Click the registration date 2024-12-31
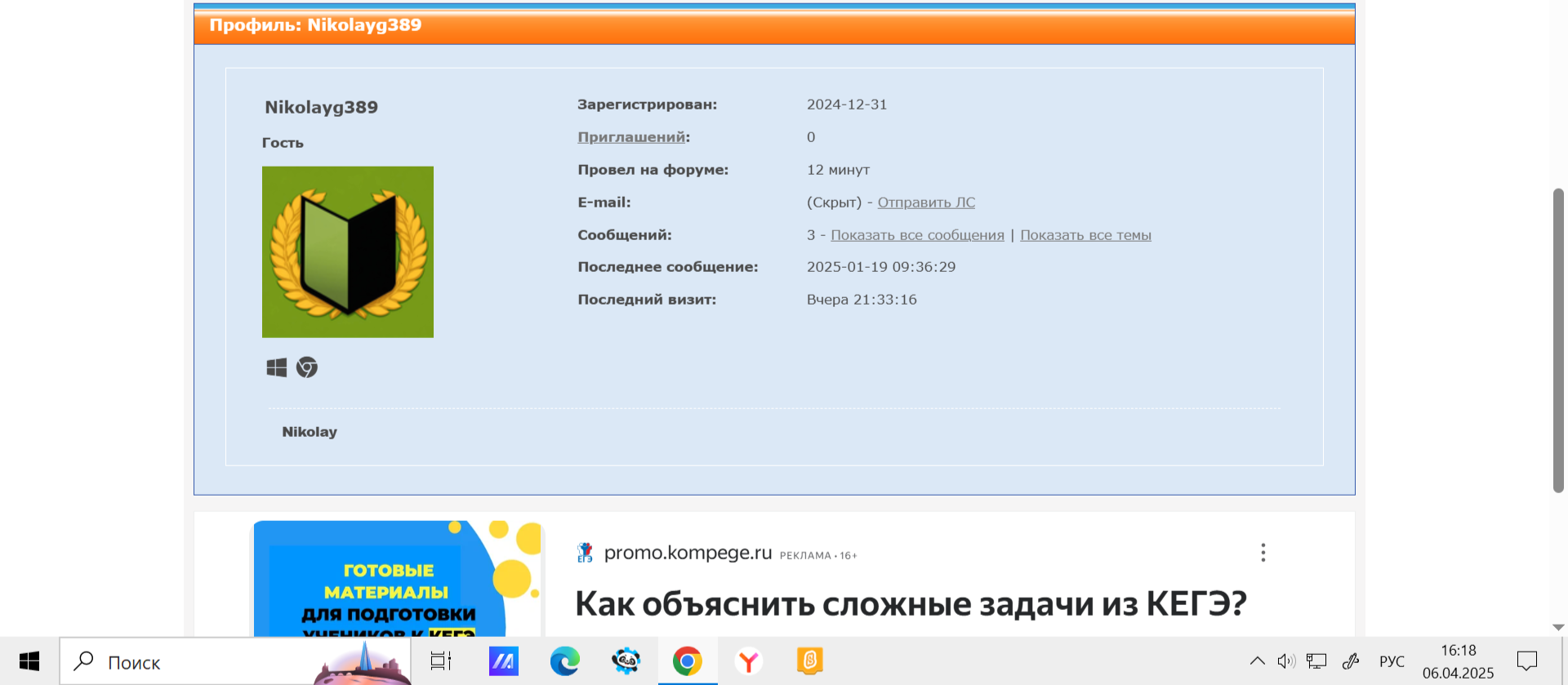The width and height of the screenshot is (1568, 685). pyautogui.click(x=847, y=105)
